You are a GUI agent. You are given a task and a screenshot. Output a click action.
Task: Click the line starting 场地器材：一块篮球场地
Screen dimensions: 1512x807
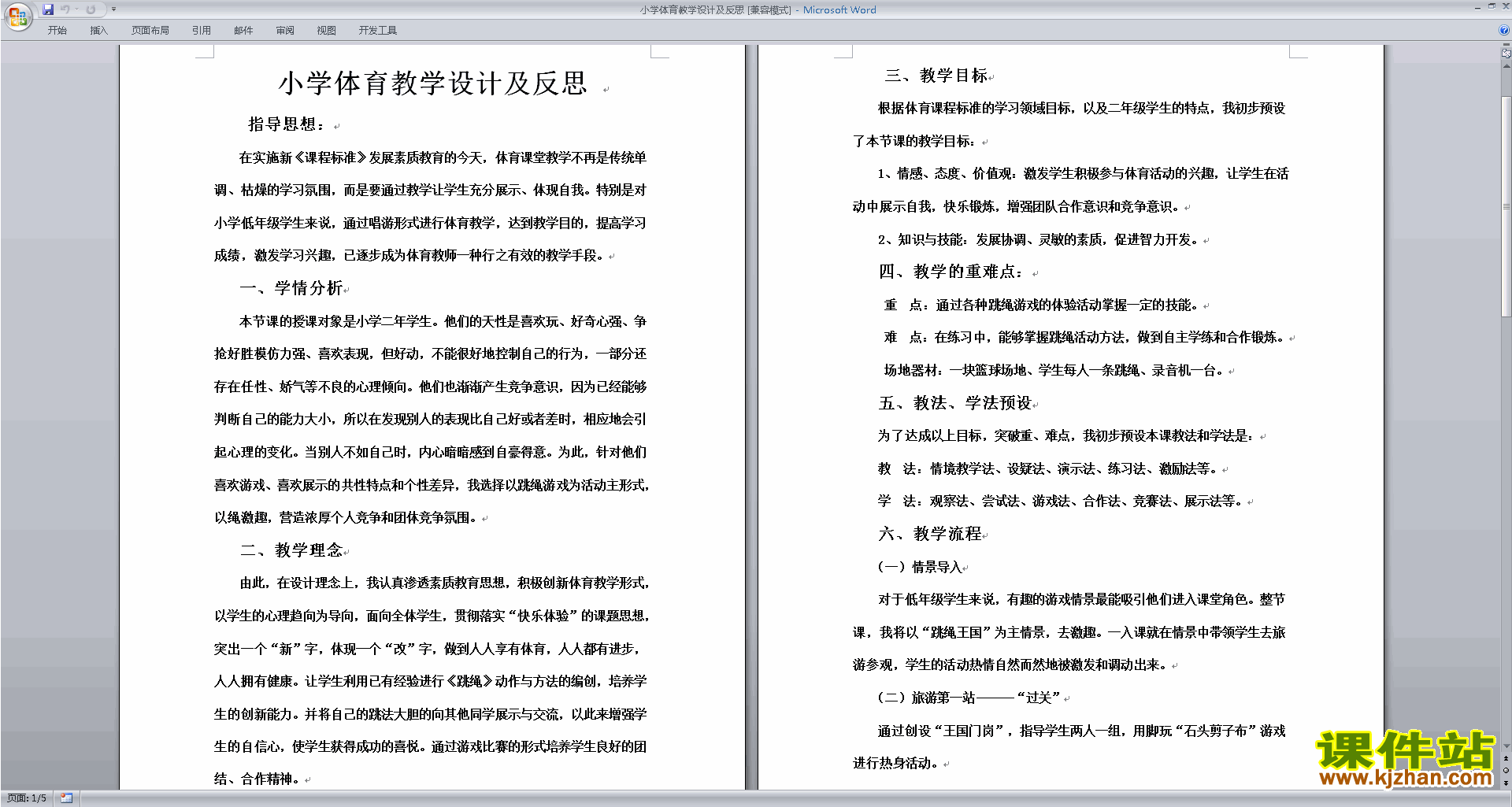tap(1054, 370)
